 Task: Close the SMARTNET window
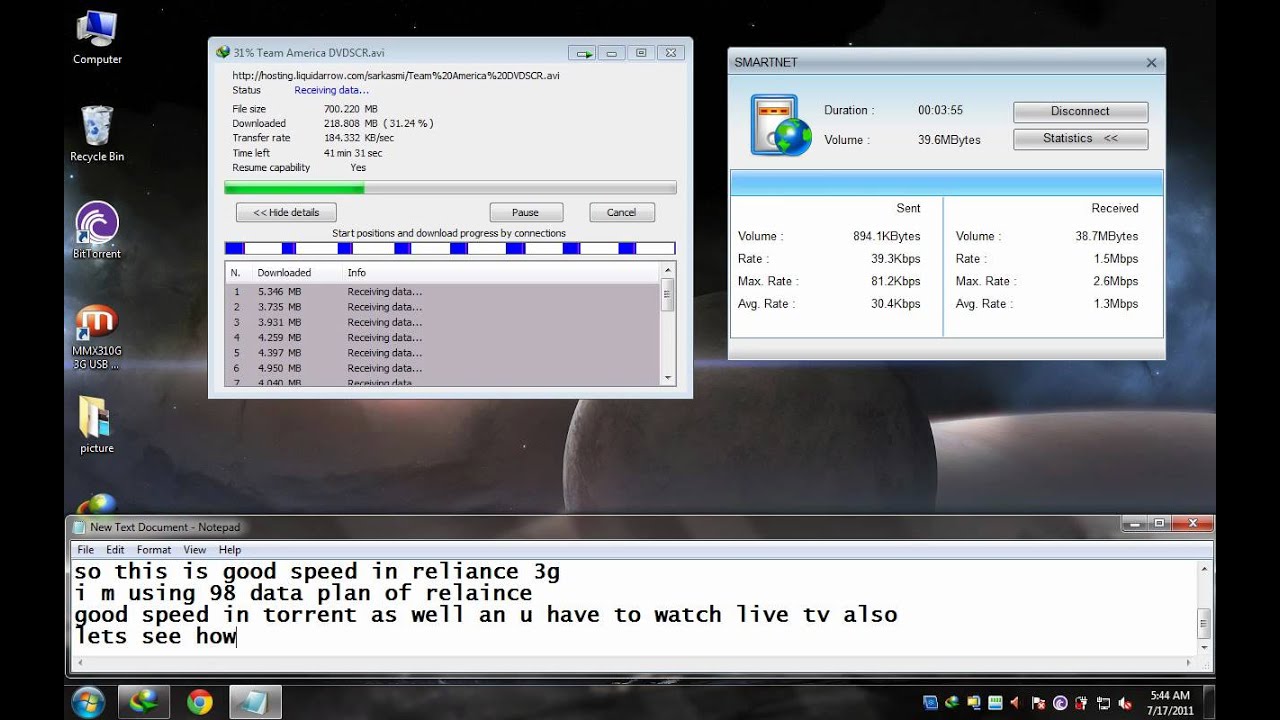click(1151, 62)
